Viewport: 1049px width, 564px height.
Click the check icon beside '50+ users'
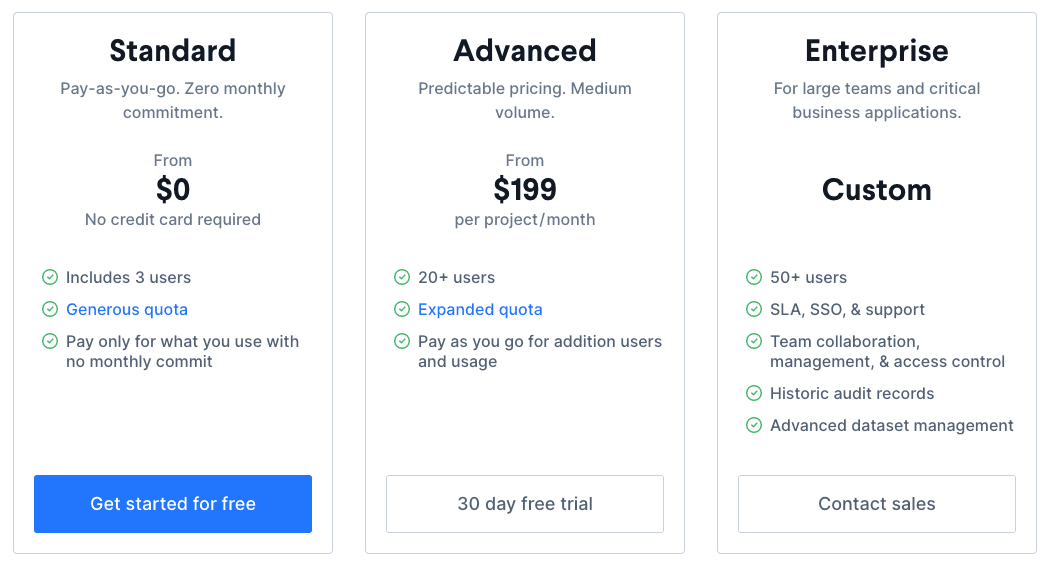[754, 277]
